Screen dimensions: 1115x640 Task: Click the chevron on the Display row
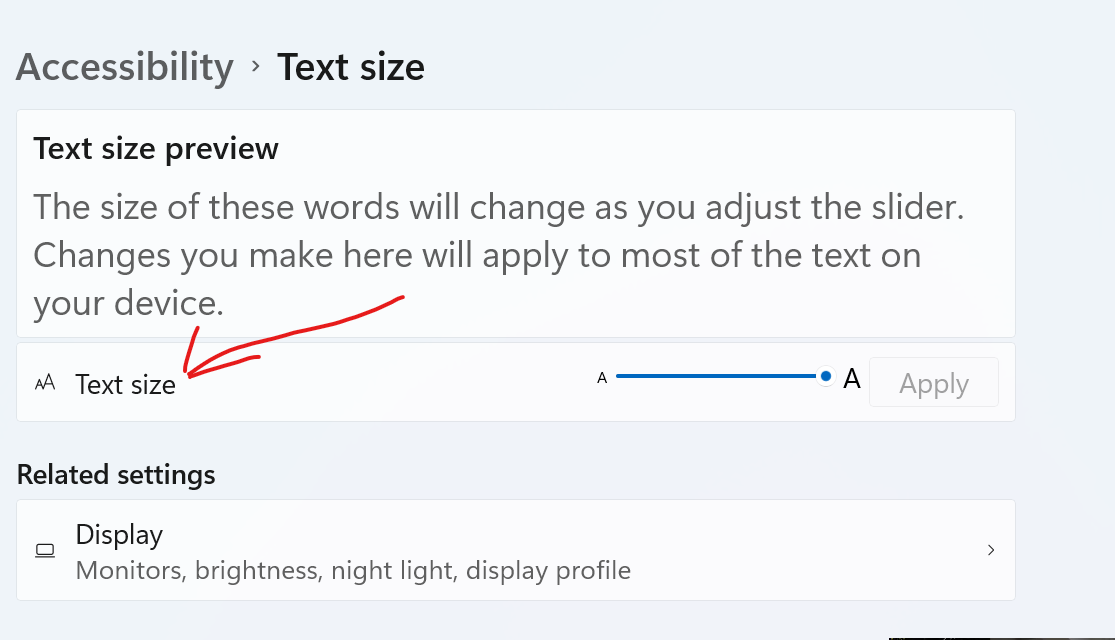[x=990, y=550]
